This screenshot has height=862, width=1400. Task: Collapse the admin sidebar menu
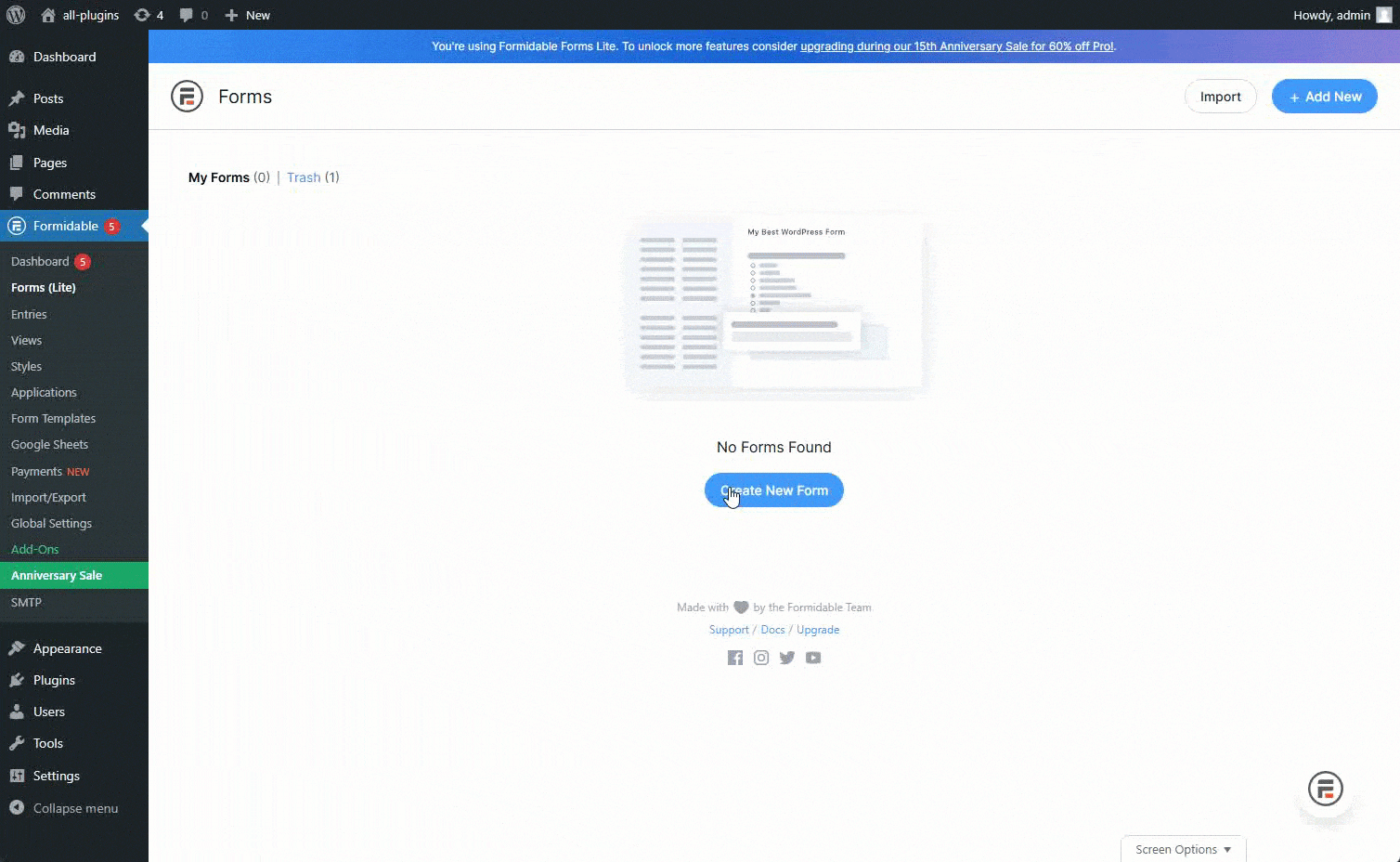click(74, 808)
